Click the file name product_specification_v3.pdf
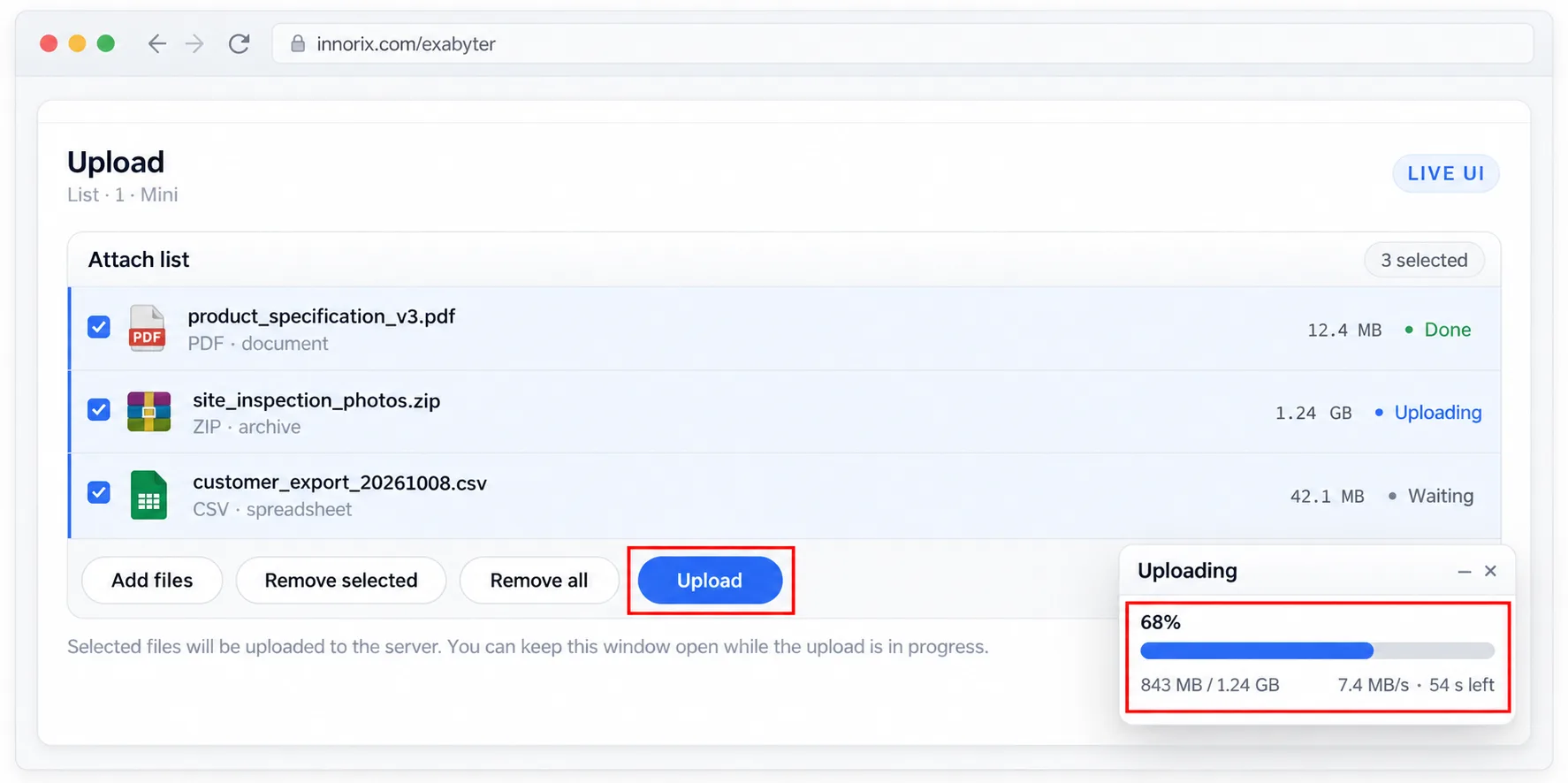 pos(322,316)
